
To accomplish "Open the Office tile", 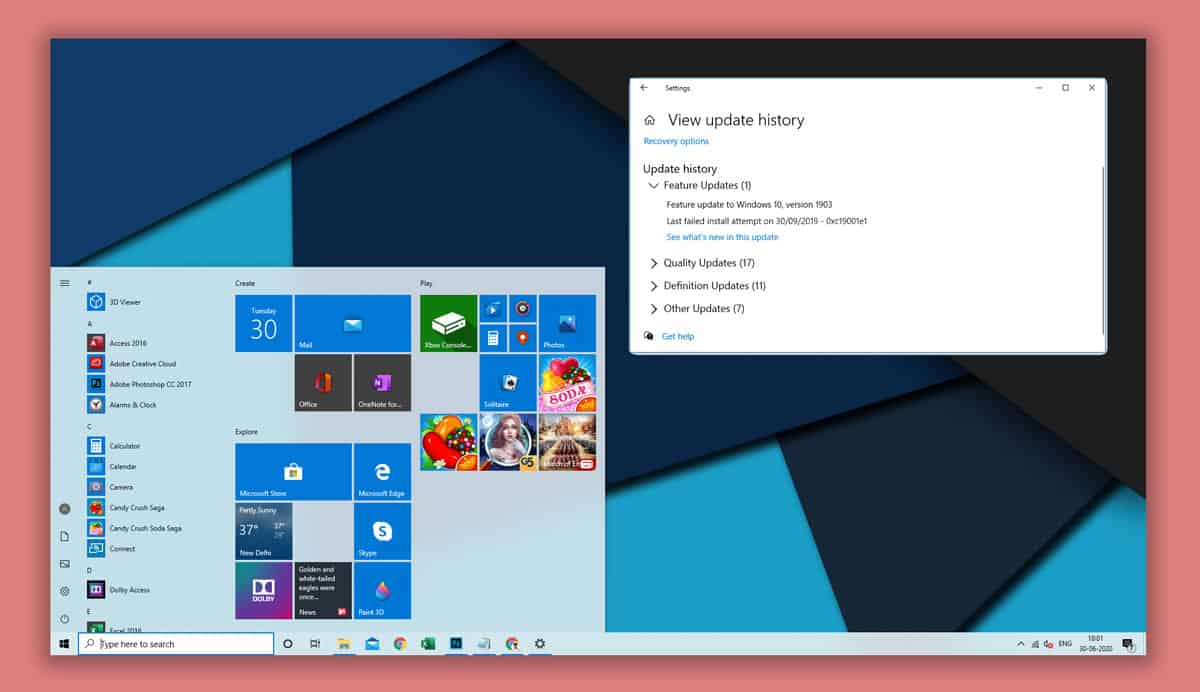I will (x=323, y=382).
